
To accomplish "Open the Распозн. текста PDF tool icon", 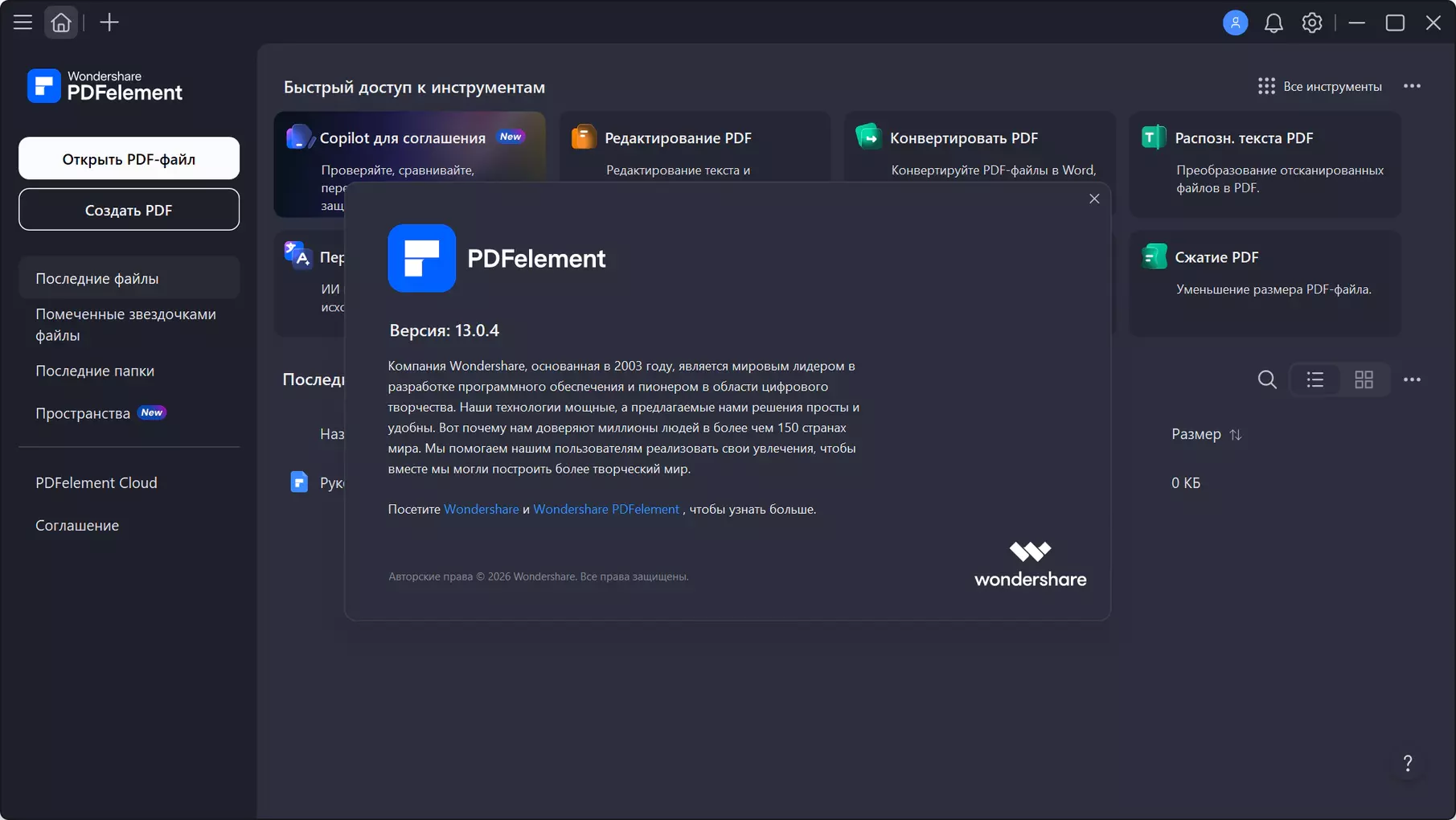I will click(x=1154, y=137).
